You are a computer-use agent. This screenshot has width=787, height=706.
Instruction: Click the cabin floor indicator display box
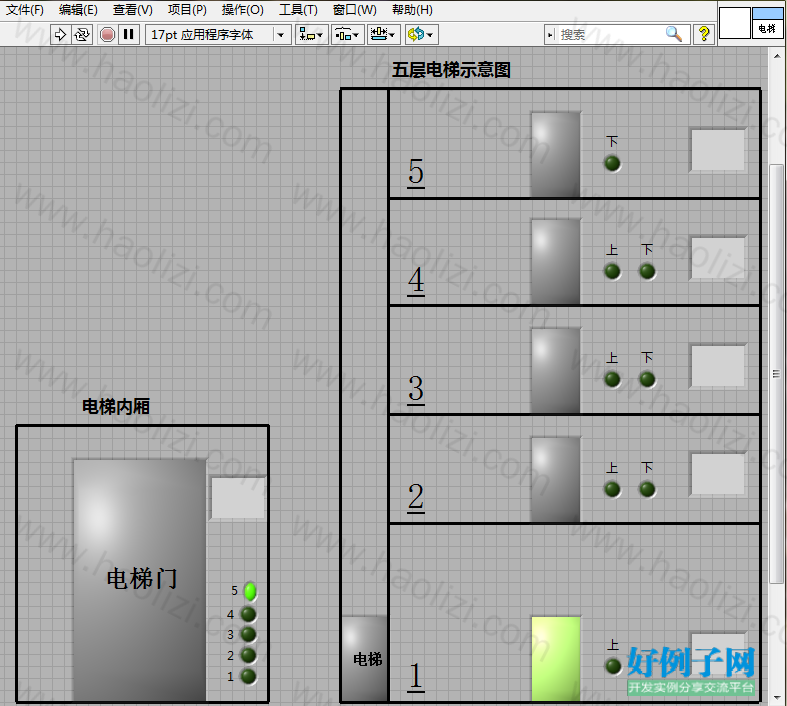click(237, 498)
